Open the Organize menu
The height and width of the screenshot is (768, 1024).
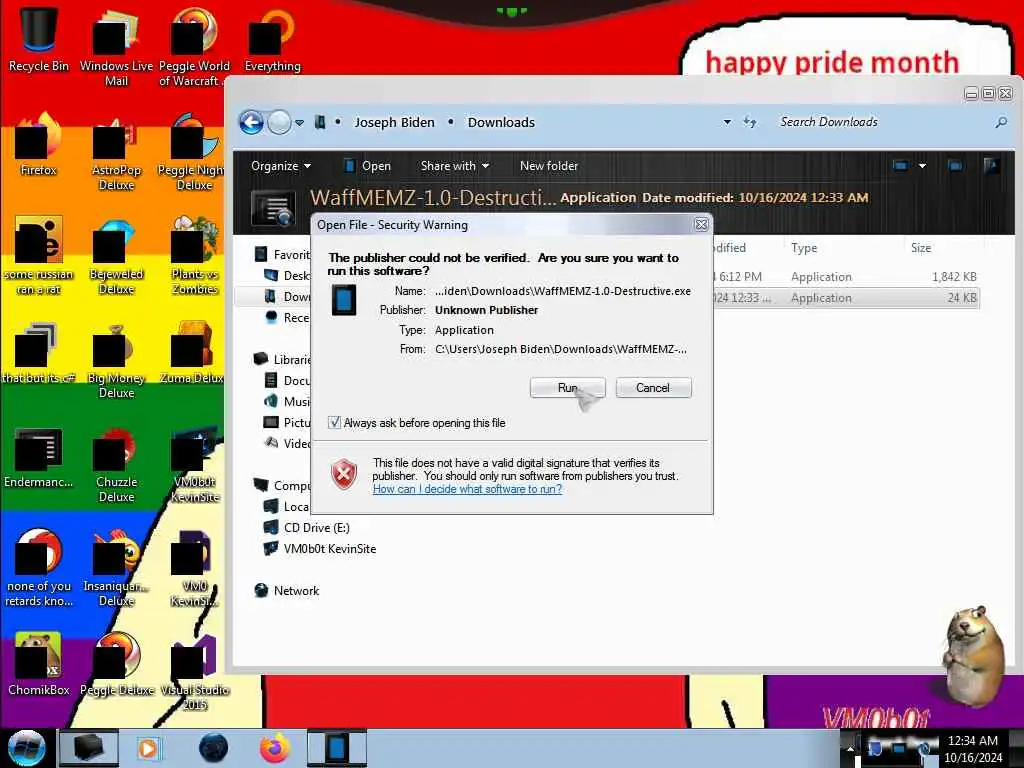pyautogui.click(x=281, y=166)
